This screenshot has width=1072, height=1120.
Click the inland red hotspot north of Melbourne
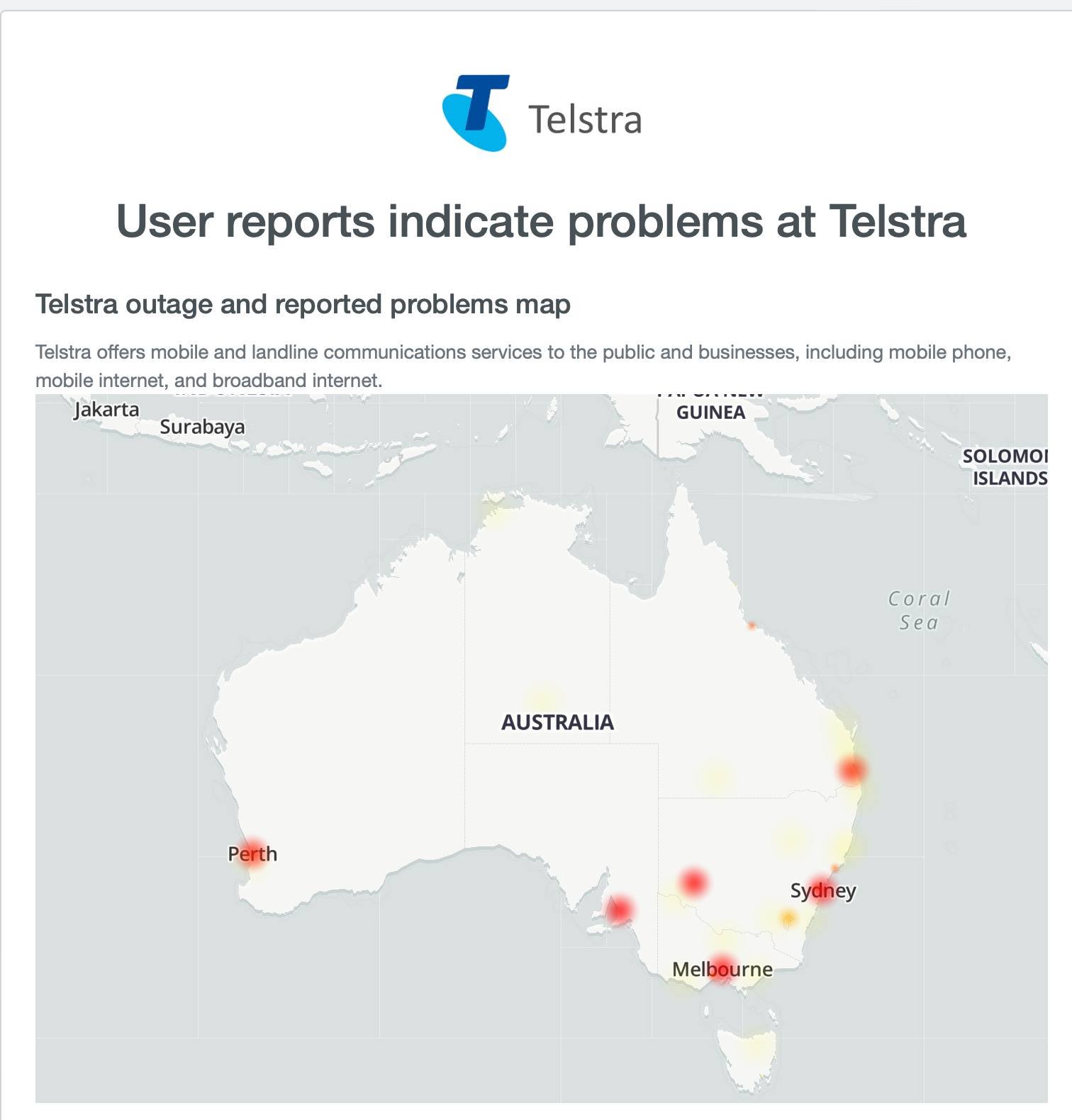[x=693, y=883]
